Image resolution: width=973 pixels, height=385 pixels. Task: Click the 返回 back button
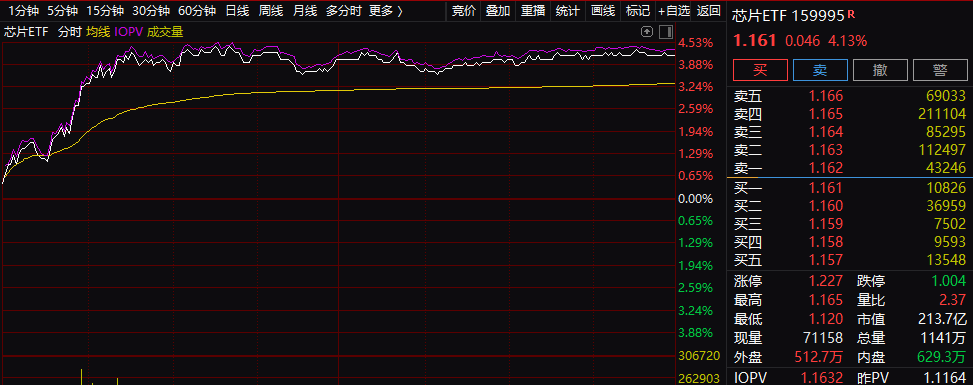coord(709,11)
